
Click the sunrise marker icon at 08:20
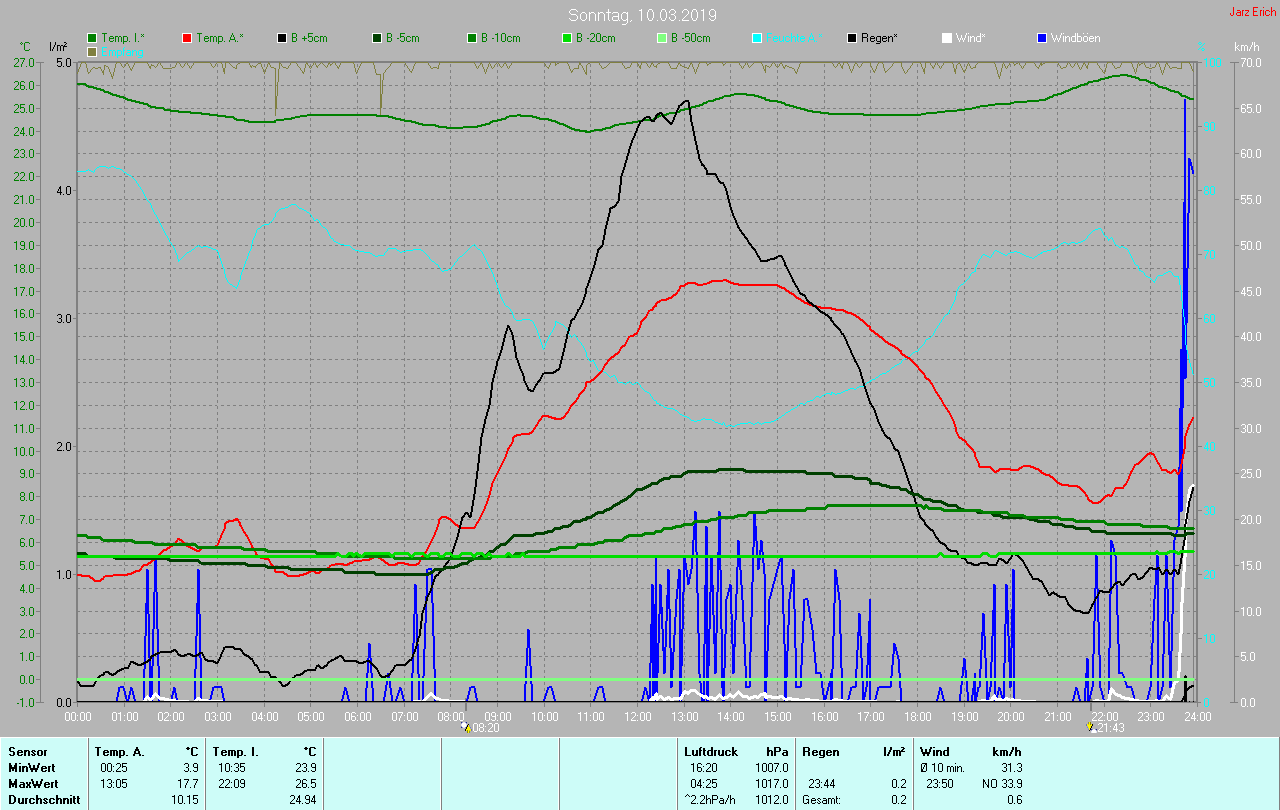466,728
